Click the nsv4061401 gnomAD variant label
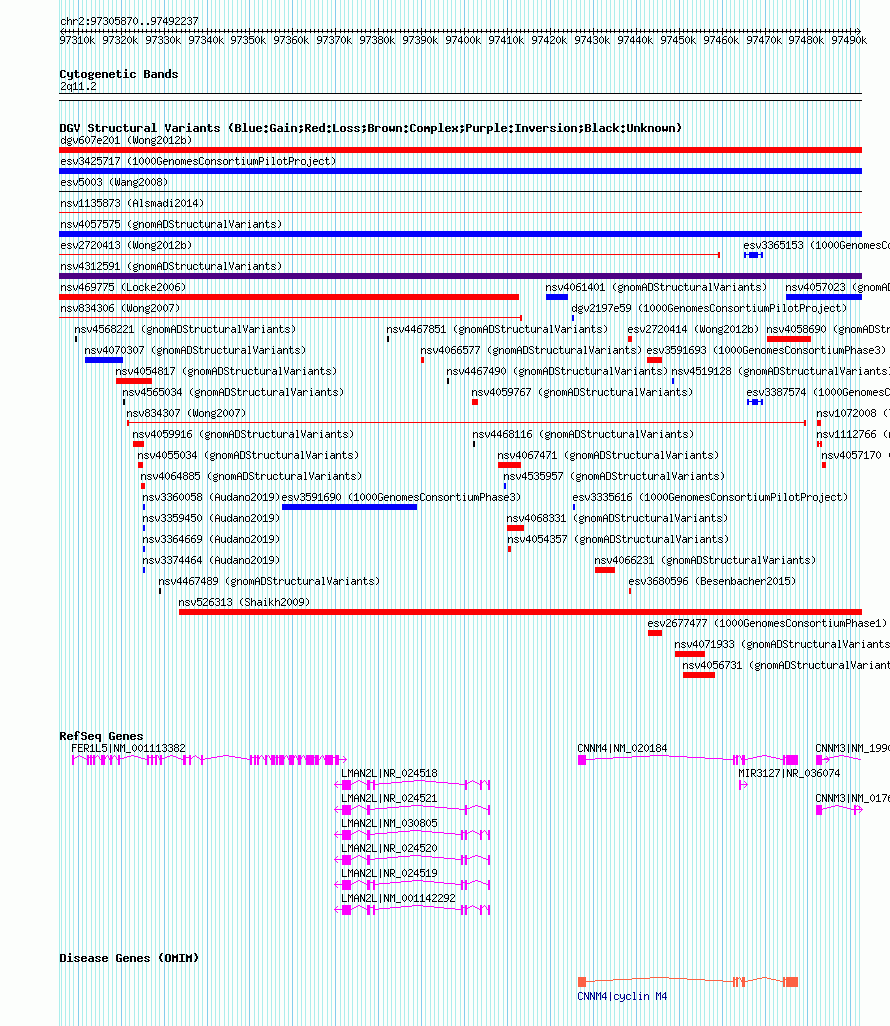Screen dimensions: 890x1026 point(656,287)
